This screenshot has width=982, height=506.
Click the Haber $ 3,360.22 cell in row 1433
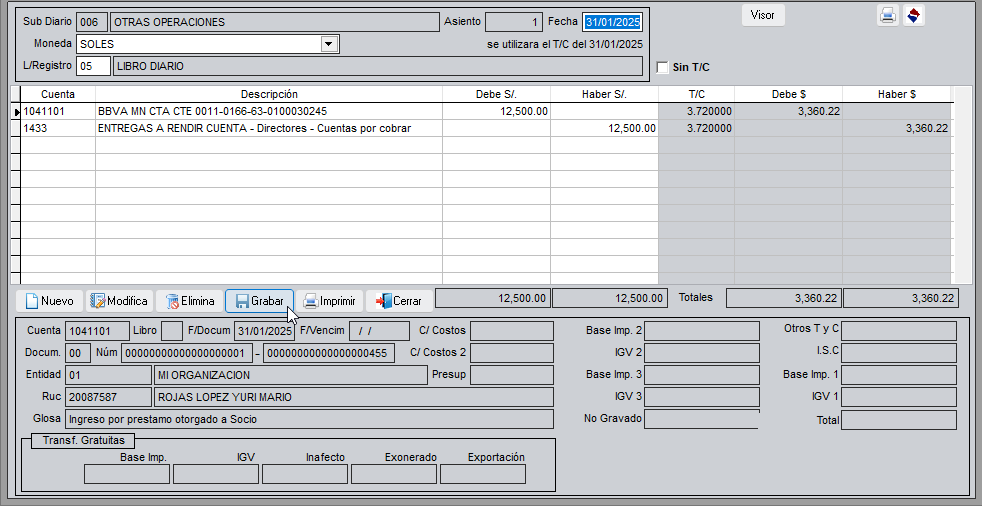(897, 128)
